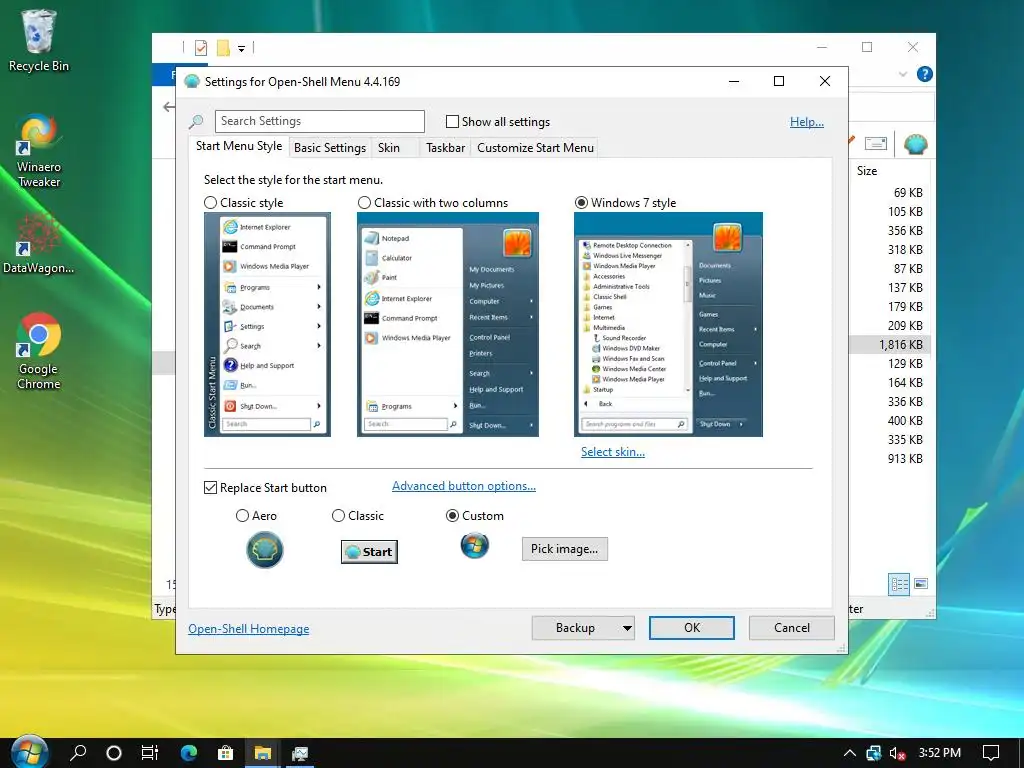Open Winaero Tweaker desktop shortcut
Screen dimensions: 1024x768
39,152
